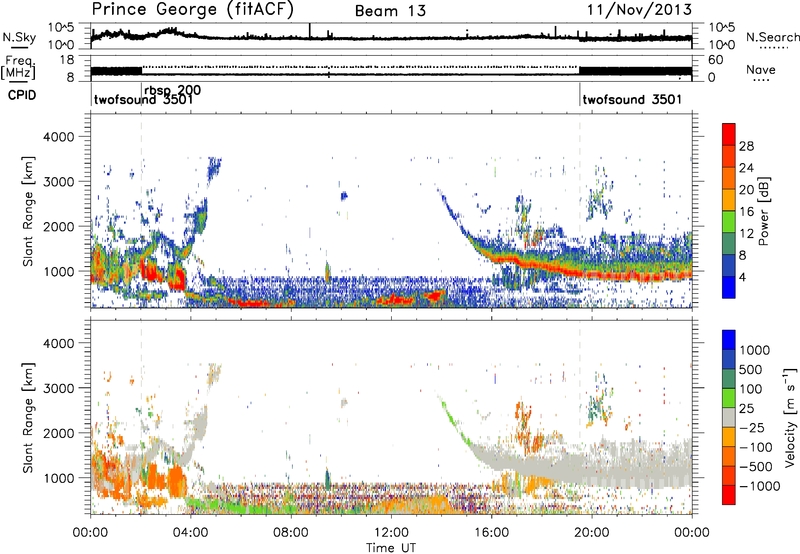800x554 pixels.
Task: Click the '28' label on the power color bar
Action: pyautogui.click(x=746, y=146)
